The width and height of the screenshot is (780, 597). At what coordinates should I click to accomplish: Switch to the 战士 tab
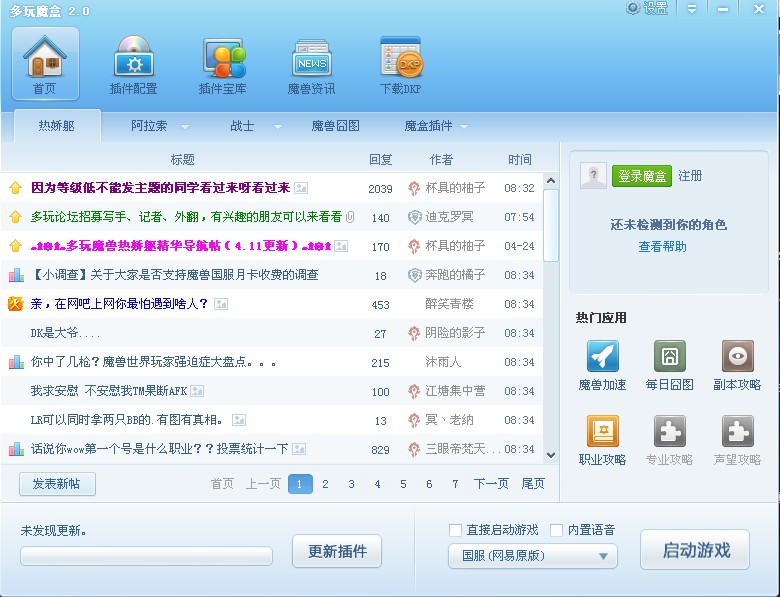pyautogui.click(x=242, y=126)
